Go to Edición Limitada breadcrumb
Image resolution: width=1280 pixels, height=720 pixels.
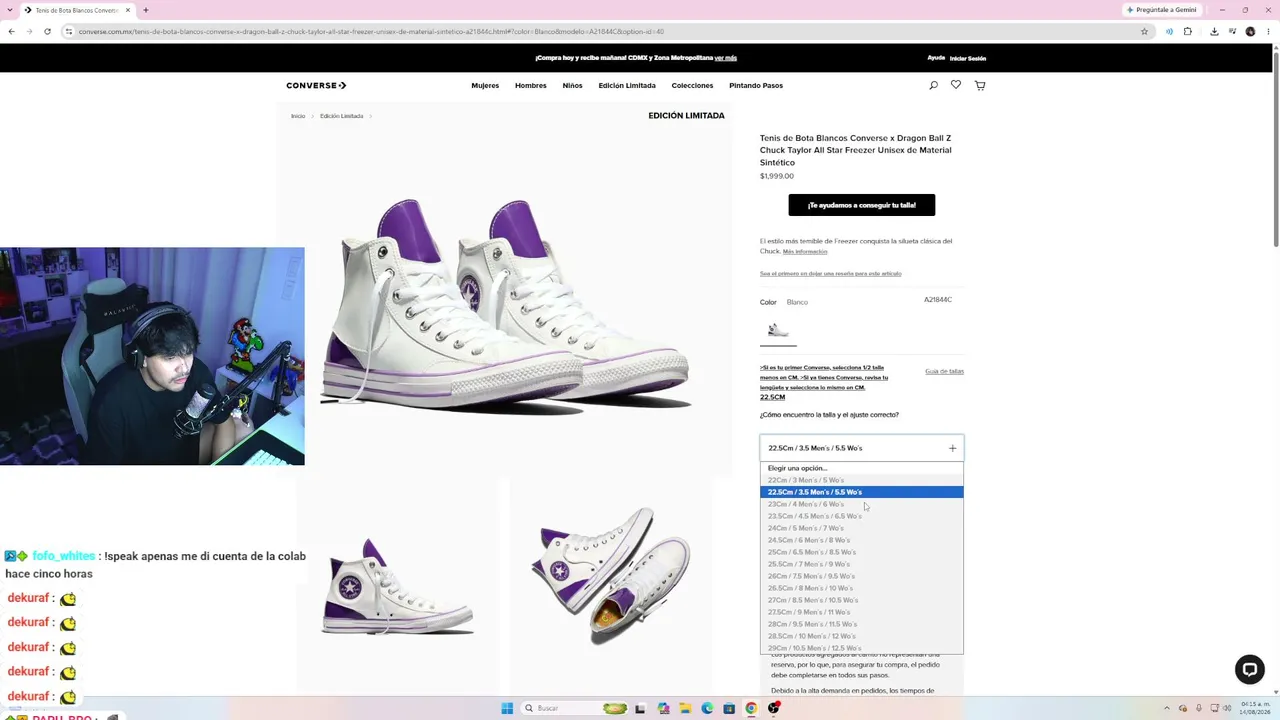[341, 116]
